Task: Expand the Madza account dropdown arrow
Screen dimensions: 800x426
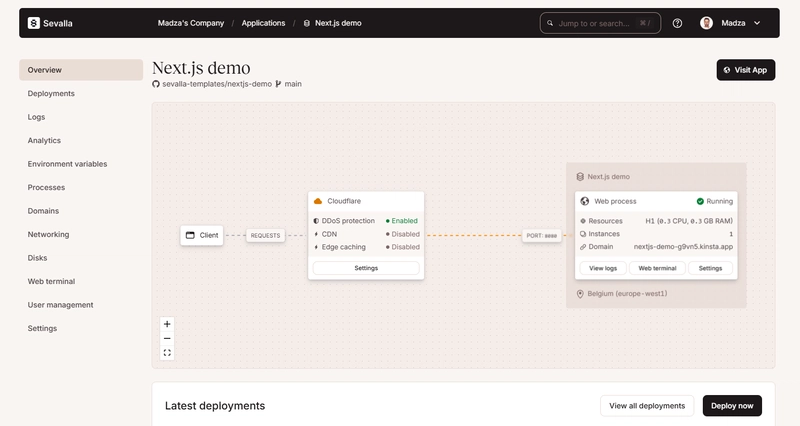Action: tap(757, 23)
